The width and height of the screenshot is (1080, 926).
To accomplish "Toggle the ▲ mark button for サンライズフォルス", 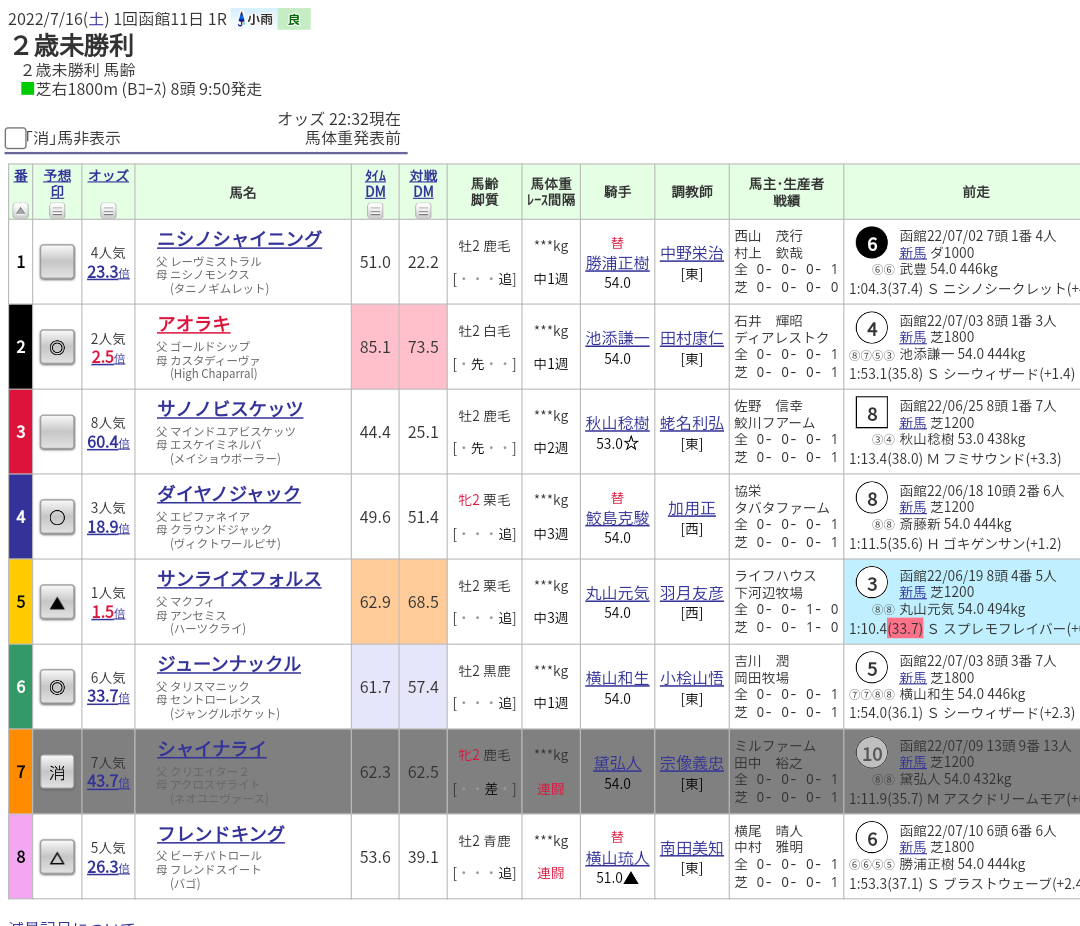I will (57, 602).
